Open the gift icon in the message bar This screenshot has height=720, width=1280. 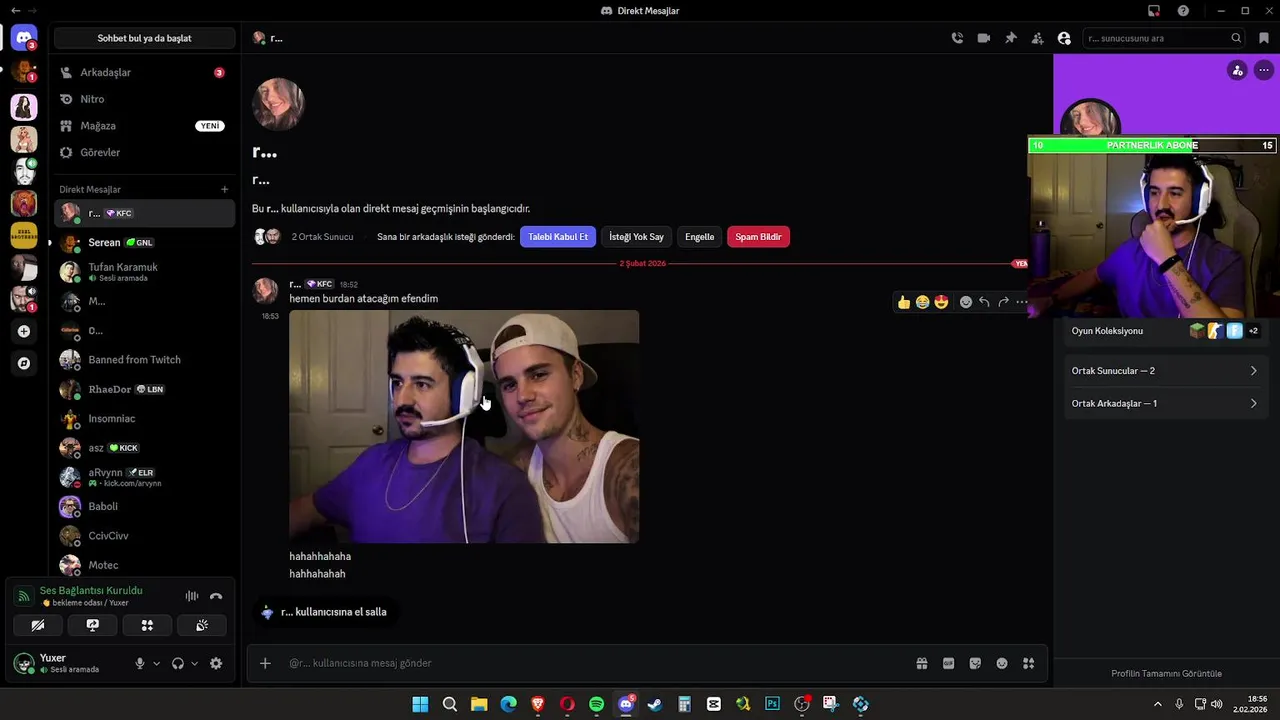(x=921, y=663)
